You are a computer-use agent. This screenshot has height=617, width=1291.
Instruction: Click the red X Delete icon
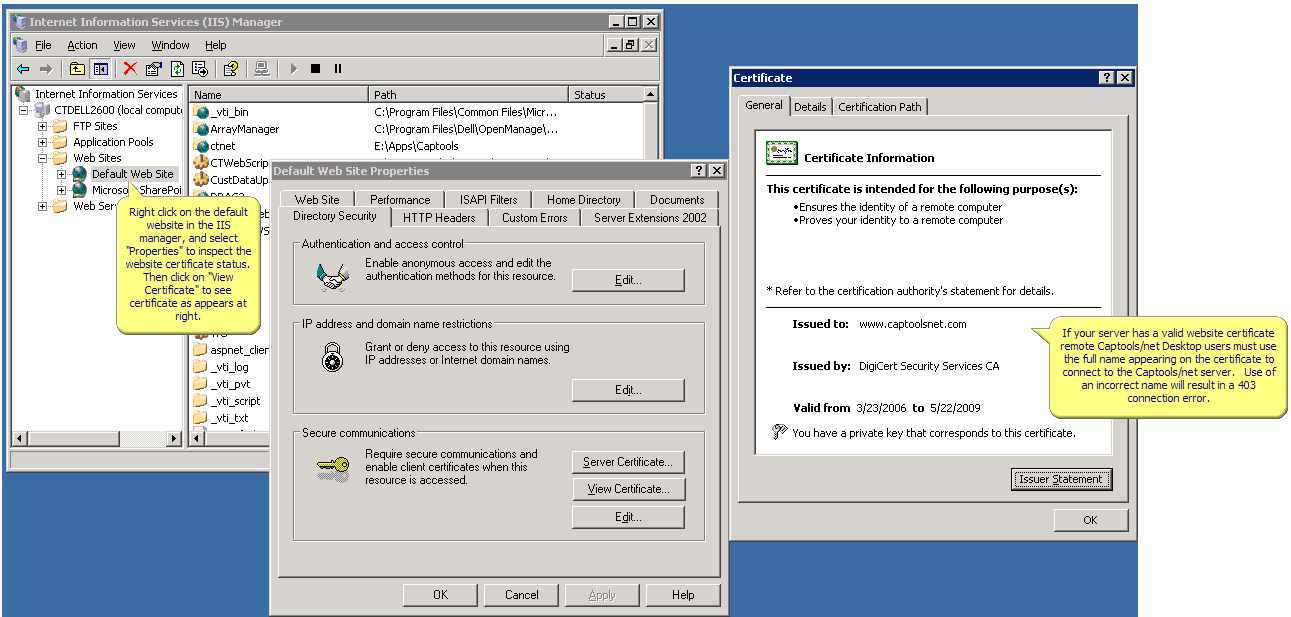[130, 69]
